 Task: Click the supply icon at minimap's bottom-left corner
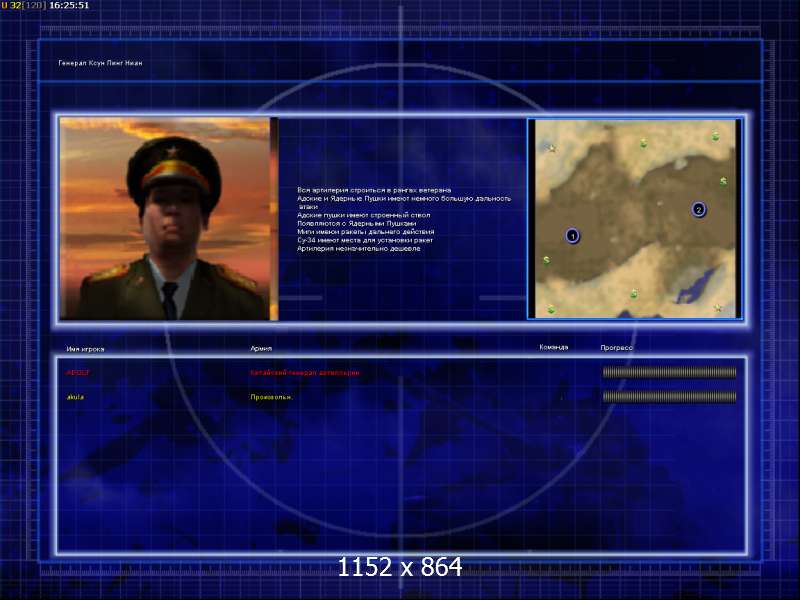coord(551,309)
